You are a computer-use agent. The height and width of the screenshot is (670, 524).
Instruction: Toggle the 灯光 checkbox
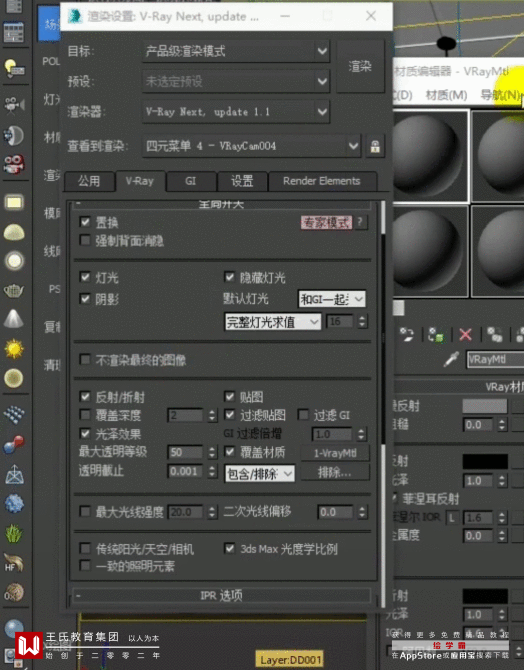[x=85, y=277]
